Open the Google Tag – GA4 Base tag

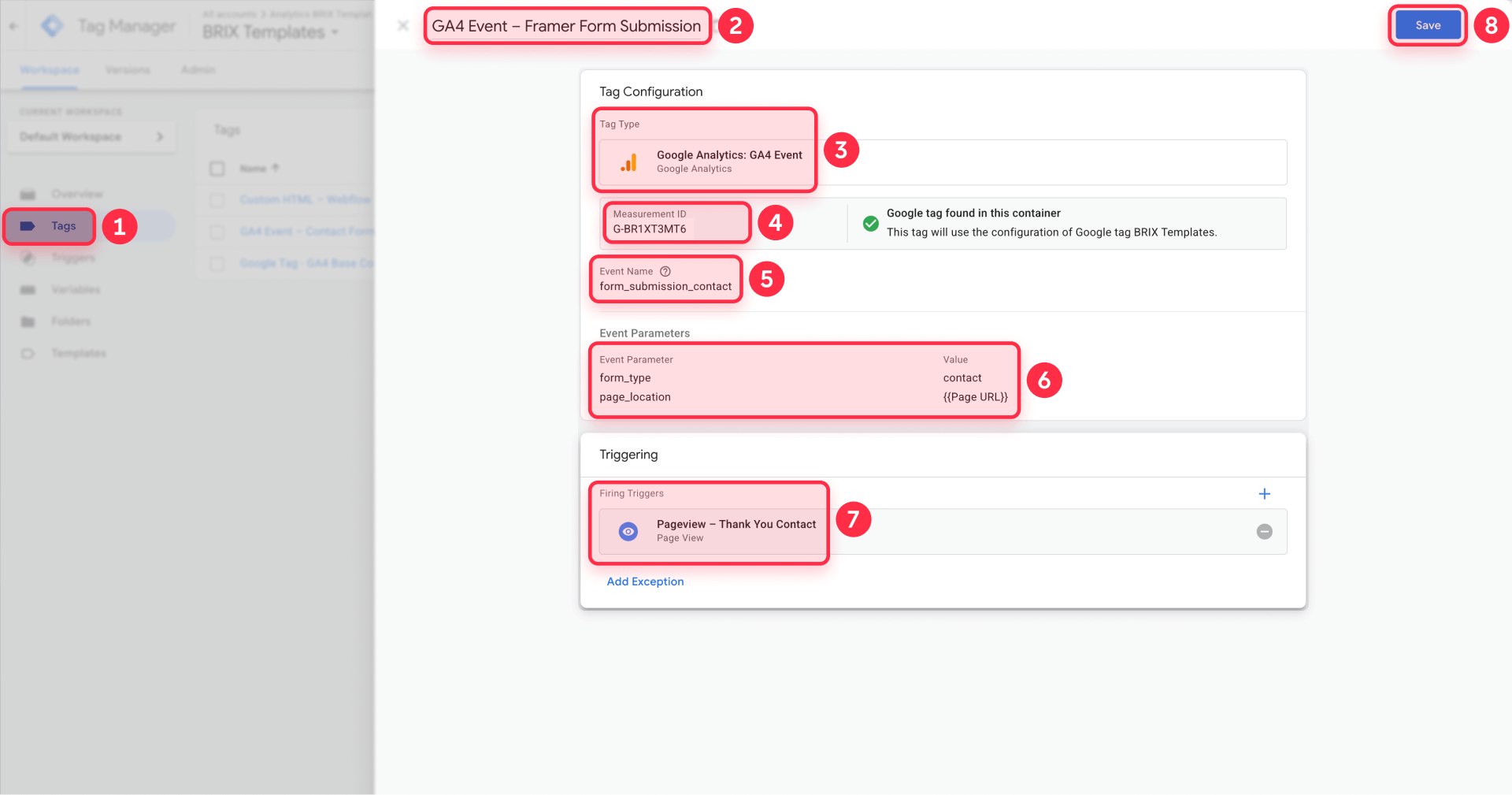point(306,263)
